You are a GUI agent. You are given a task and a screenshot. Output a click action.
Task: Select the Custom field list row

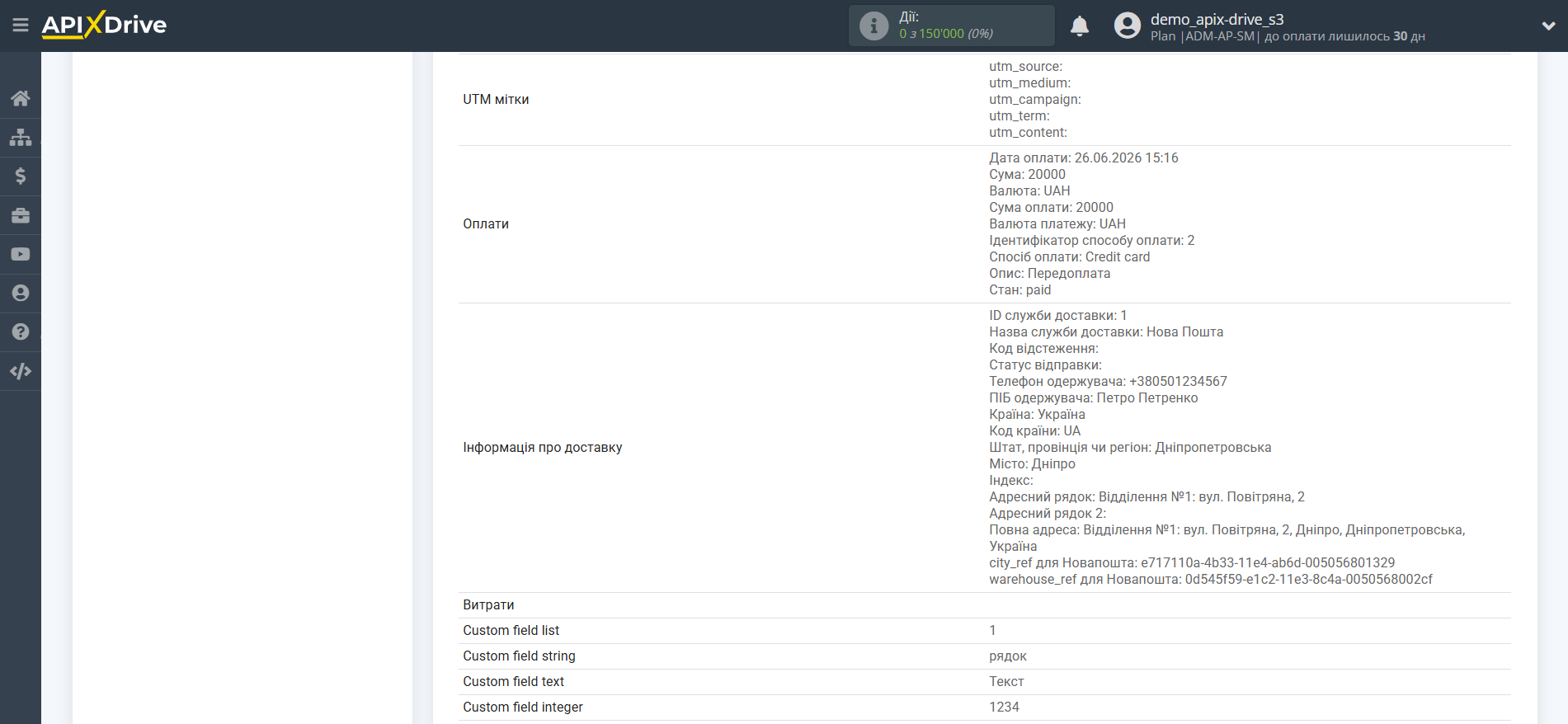[984, 631]
